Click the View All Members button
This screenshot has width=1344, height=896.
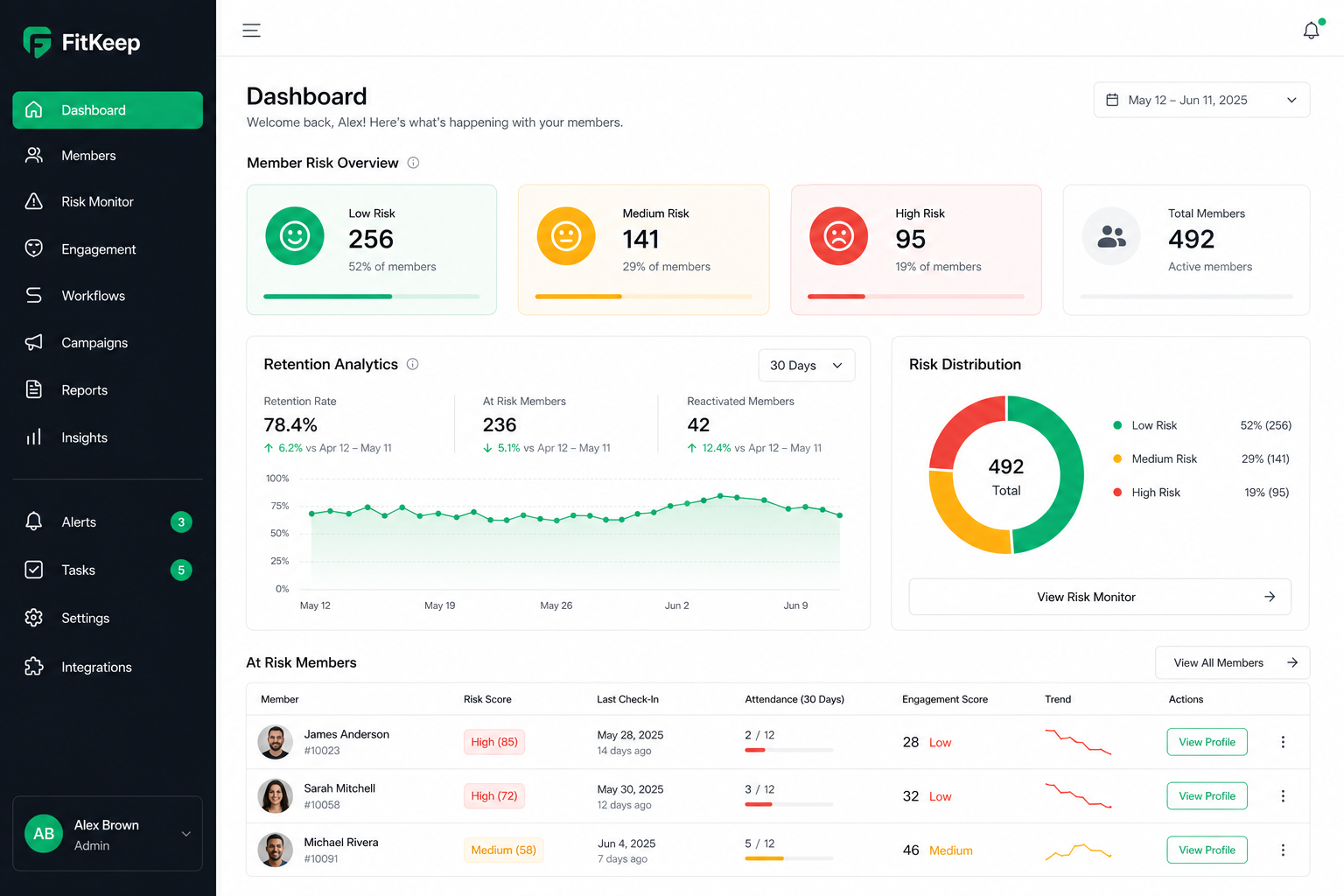pos(1232,662)
